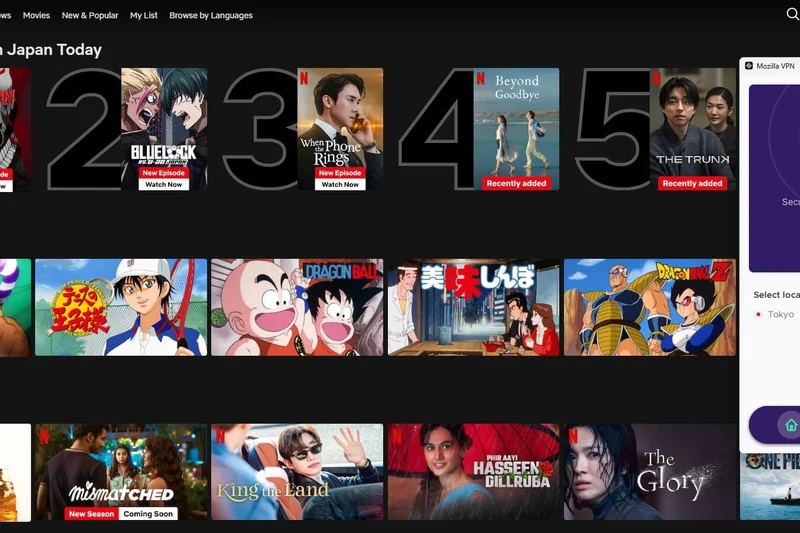800x533 pixels.
Task: Click the Japan flag icon beside Tokyo
Action: point(758,315)
